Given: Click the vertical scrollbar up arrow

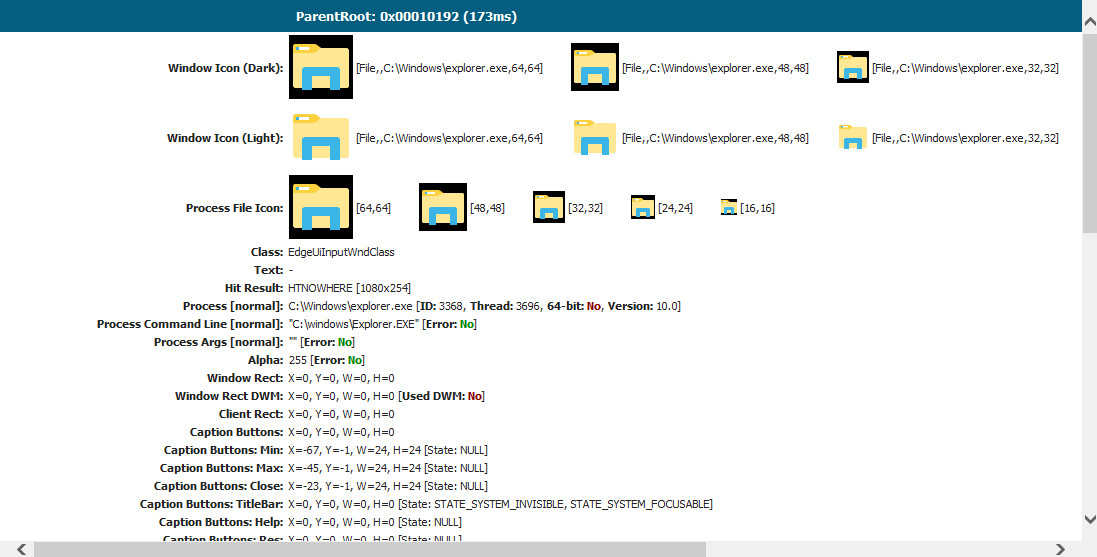Looking at the screenshot, I should (x=1089, y=23).
